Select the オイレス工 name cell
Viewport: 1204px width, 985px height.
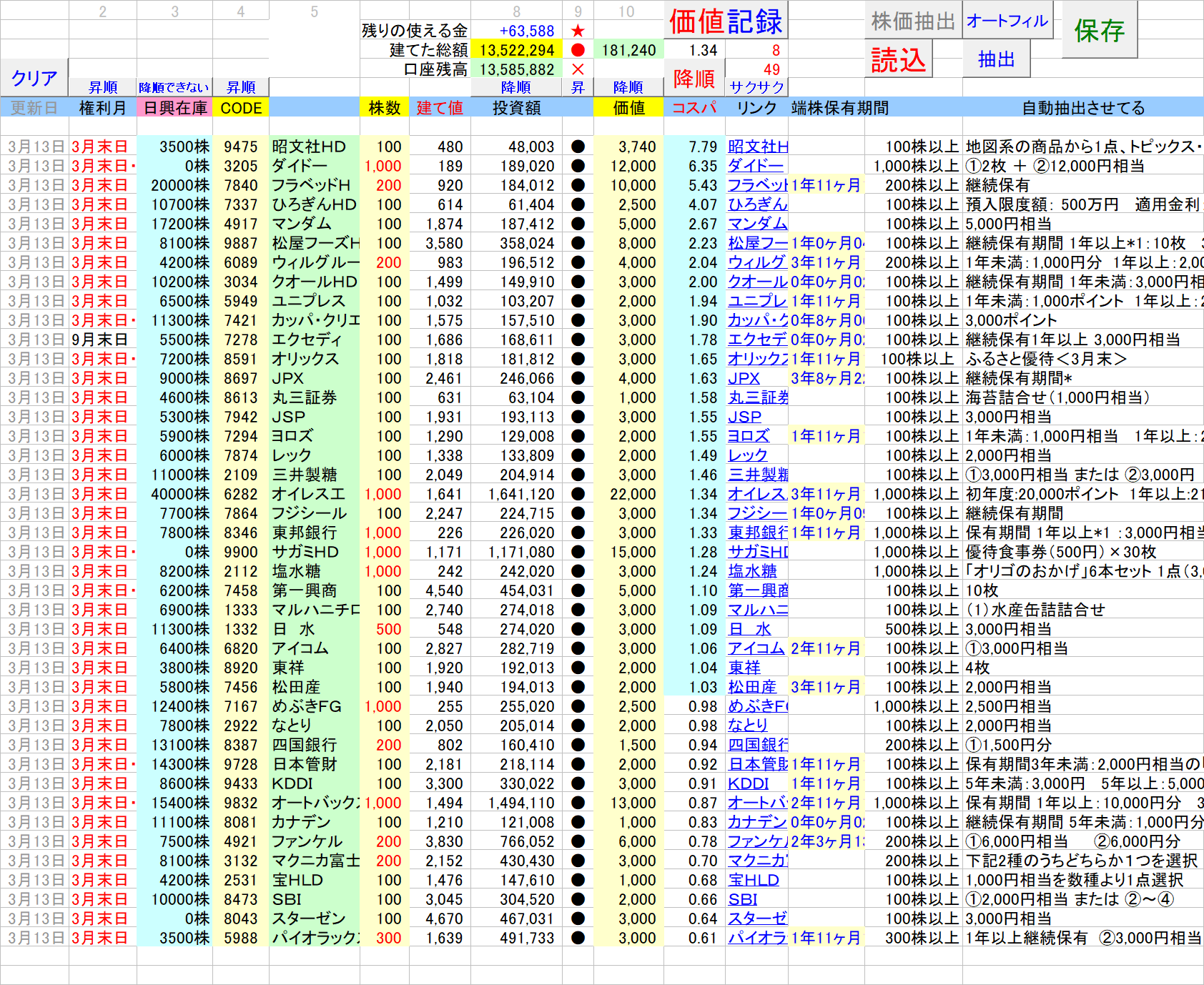click(315, 494)
